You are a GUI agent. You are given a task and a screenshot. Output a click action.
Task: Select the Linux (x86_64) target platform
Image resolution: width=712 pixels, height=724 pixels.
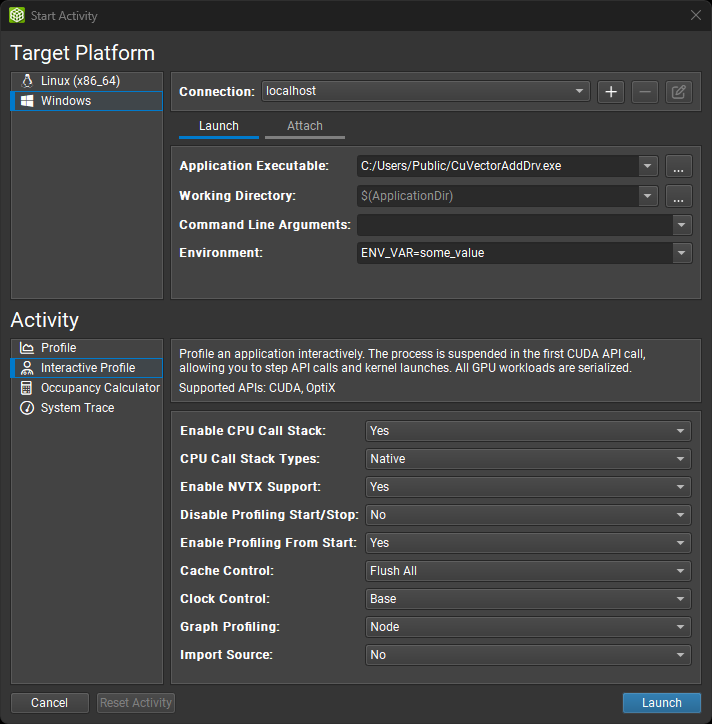click(80, 81)
